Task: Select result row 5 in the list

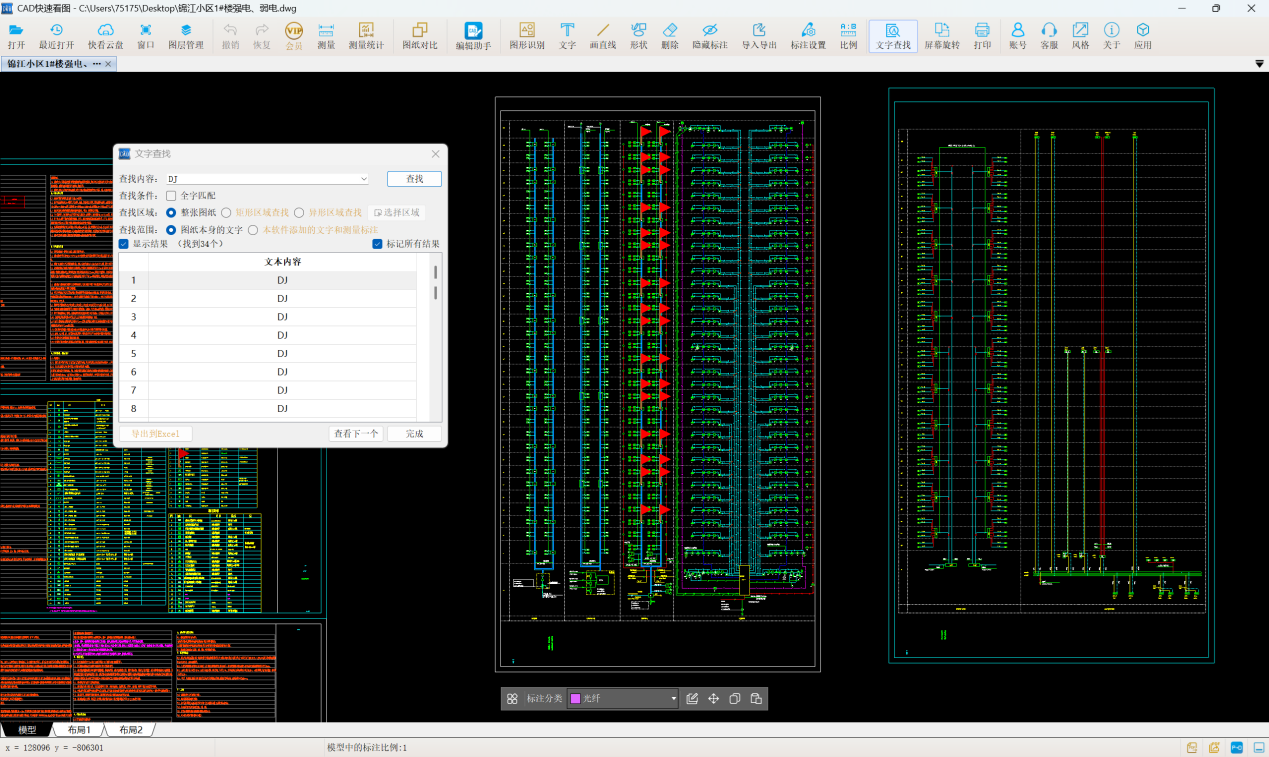Action: 282,354
